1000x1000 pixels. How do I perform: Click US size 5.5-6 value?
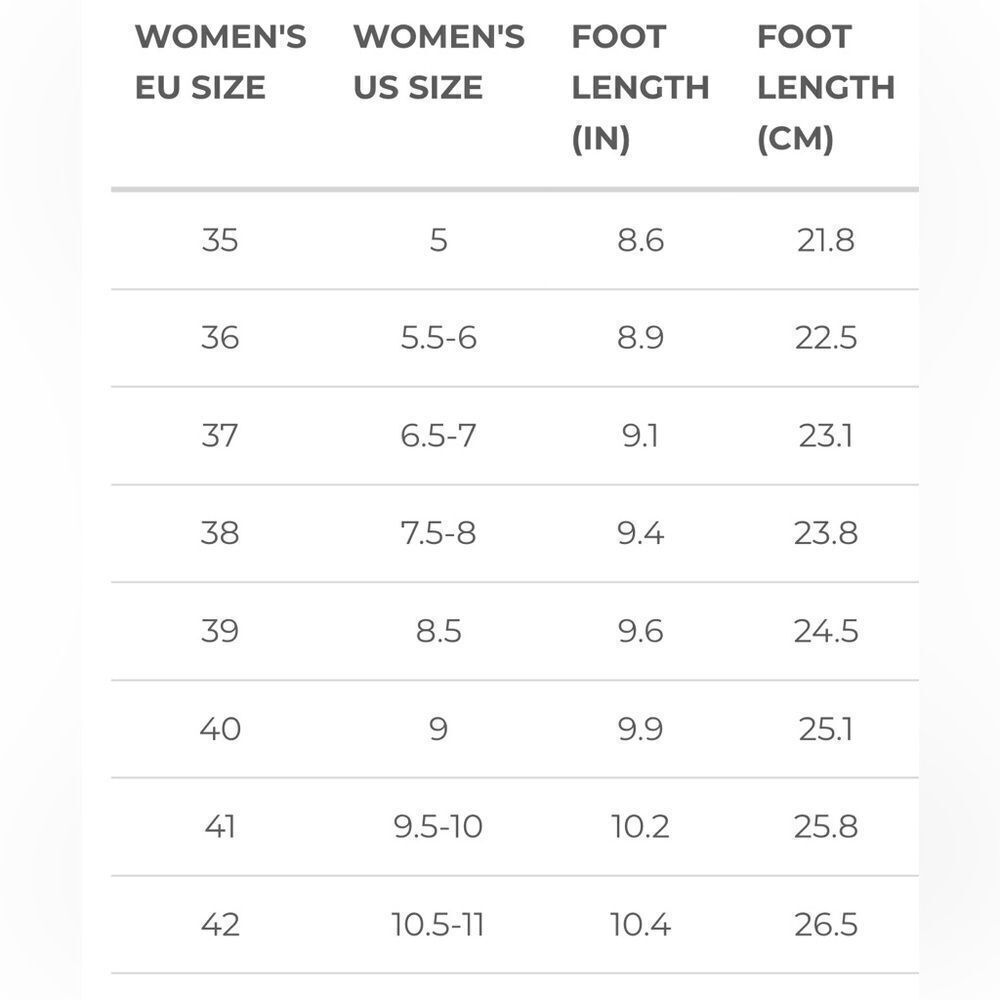(439, 337)
